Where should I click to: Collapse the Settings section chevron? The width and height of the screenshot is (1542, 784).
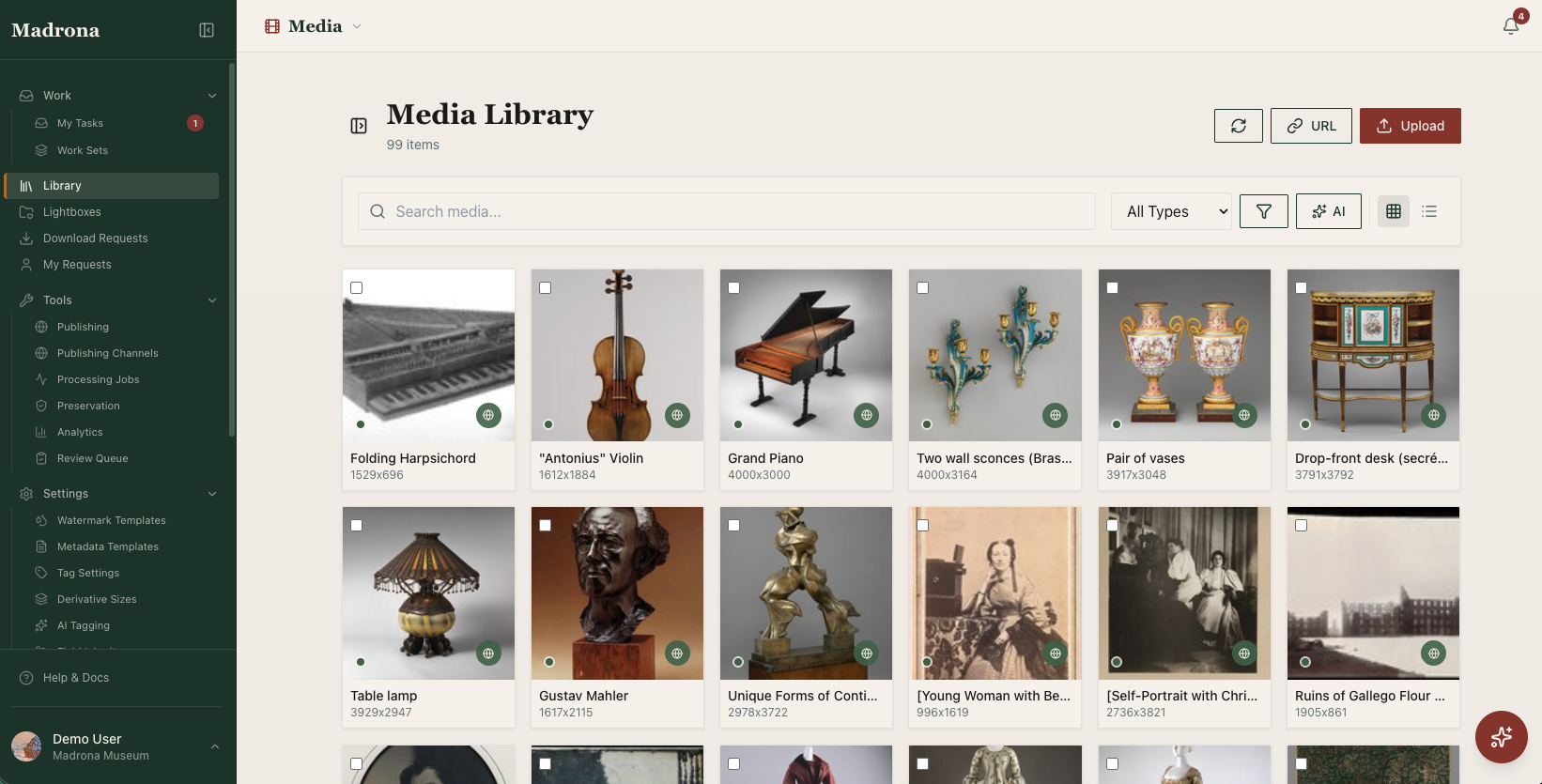(212, 494)
